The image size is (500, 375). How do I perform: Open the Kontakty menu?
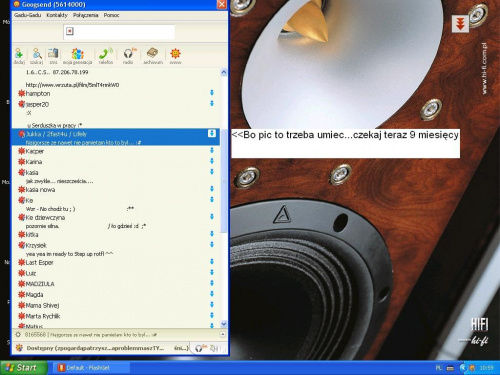pos(57,15)
